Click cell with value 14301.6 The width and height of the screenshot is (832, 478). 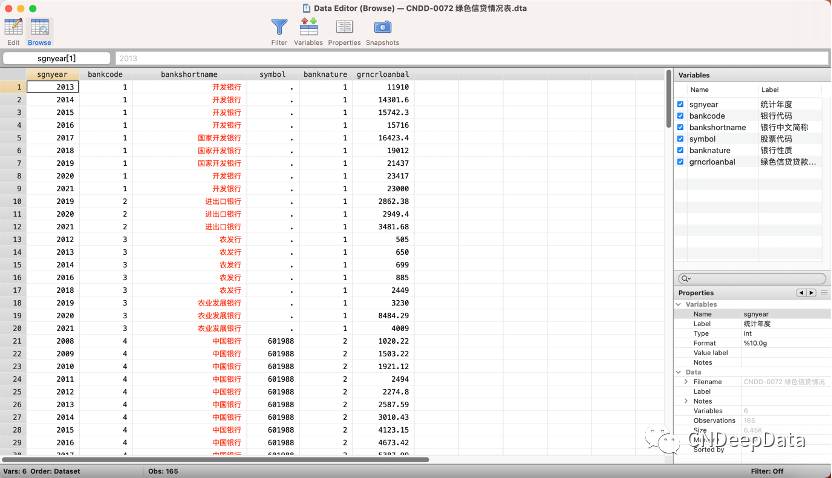pos(383,100)
